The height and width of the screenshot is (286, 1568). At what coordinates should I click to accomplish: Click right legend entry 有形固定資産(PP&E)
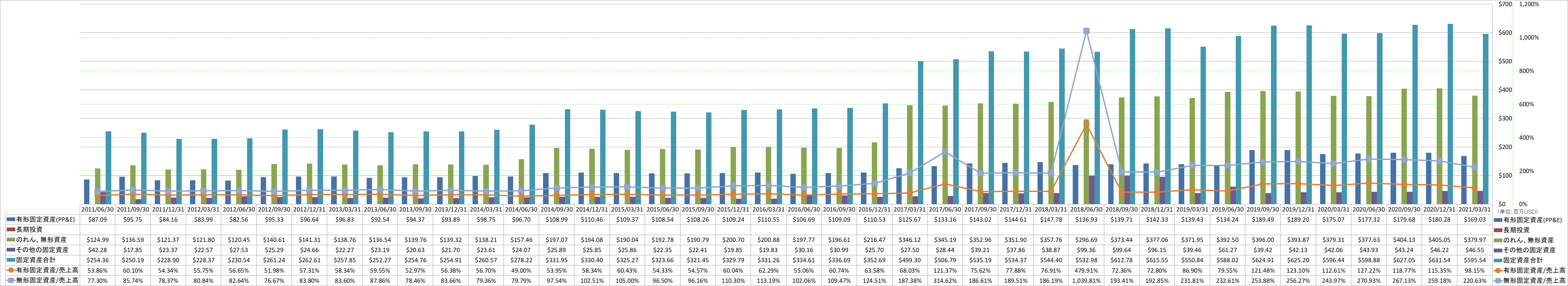[1533, 220]
